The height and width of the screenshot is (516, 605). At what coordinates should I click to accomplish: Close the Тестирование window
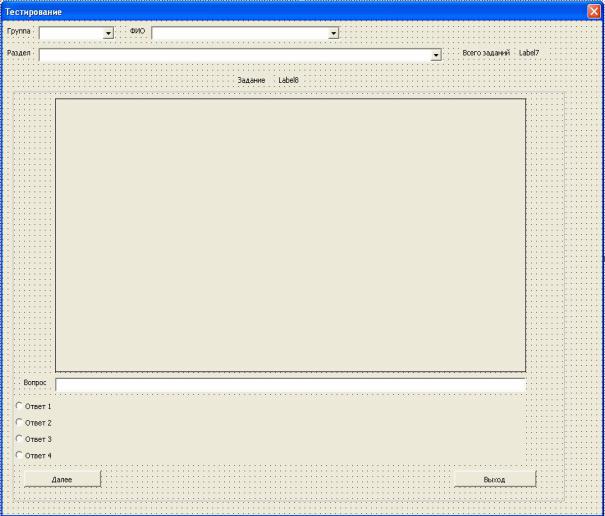(x=593, y=11)
